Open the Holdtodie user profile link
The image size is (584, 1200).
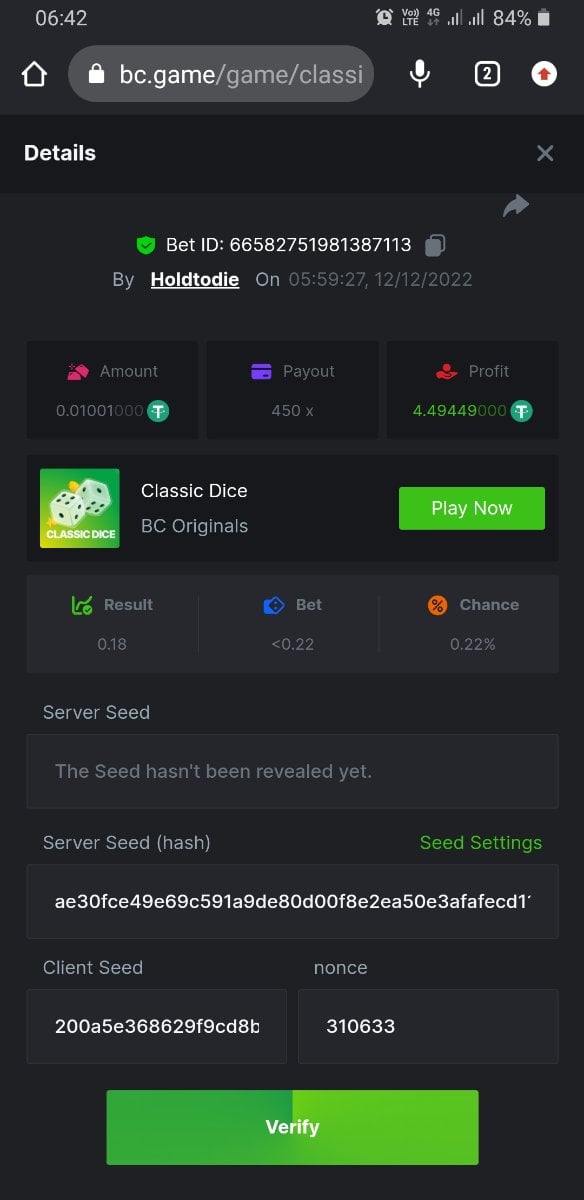(x=195, y=279)
